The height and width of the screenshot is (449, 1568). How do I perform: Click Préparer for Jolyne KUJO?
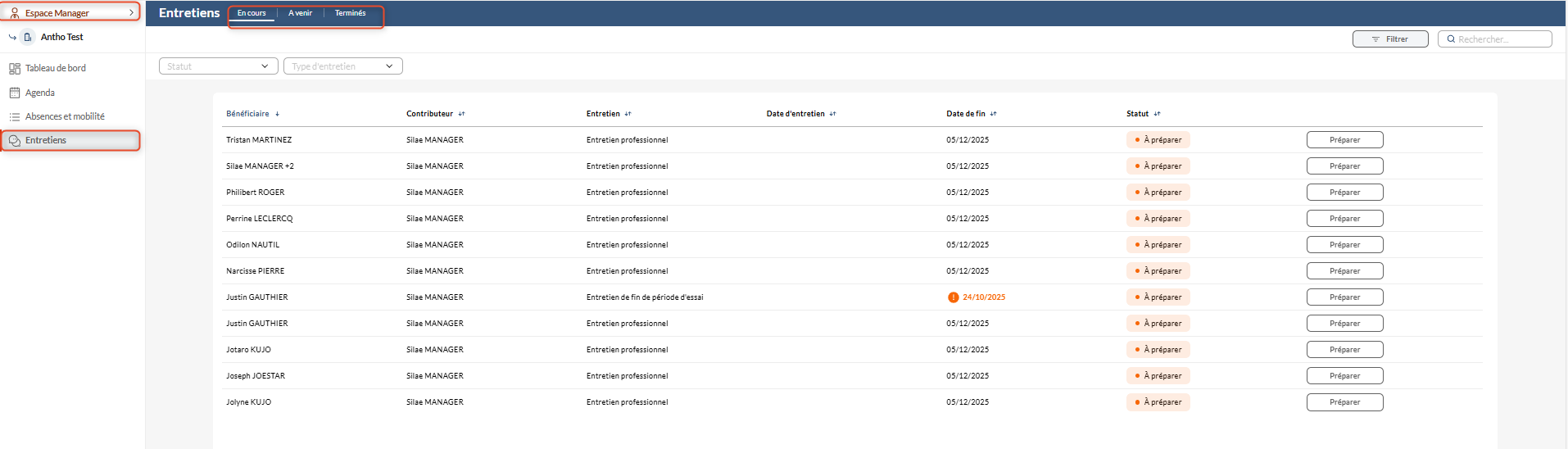[x=1344, y=402]
